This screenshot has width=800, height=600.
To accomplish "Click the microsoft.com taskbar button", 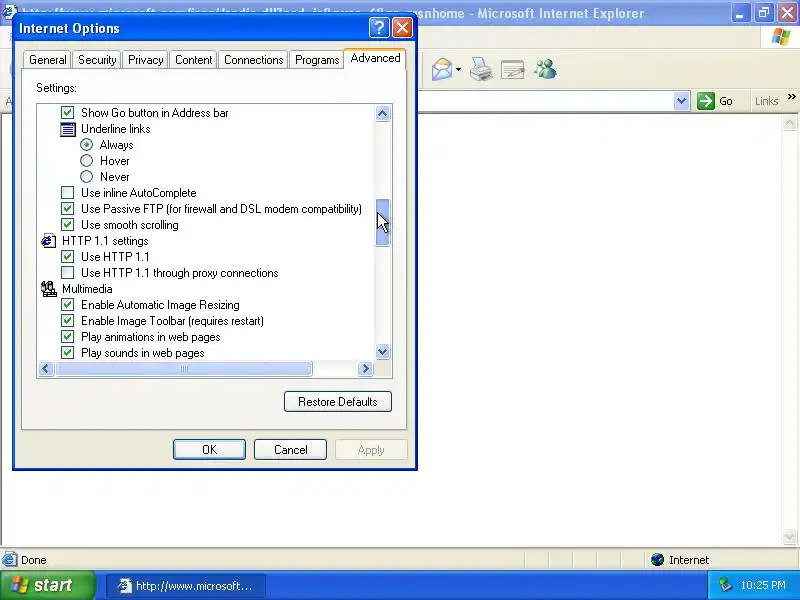I will [187, 586].
